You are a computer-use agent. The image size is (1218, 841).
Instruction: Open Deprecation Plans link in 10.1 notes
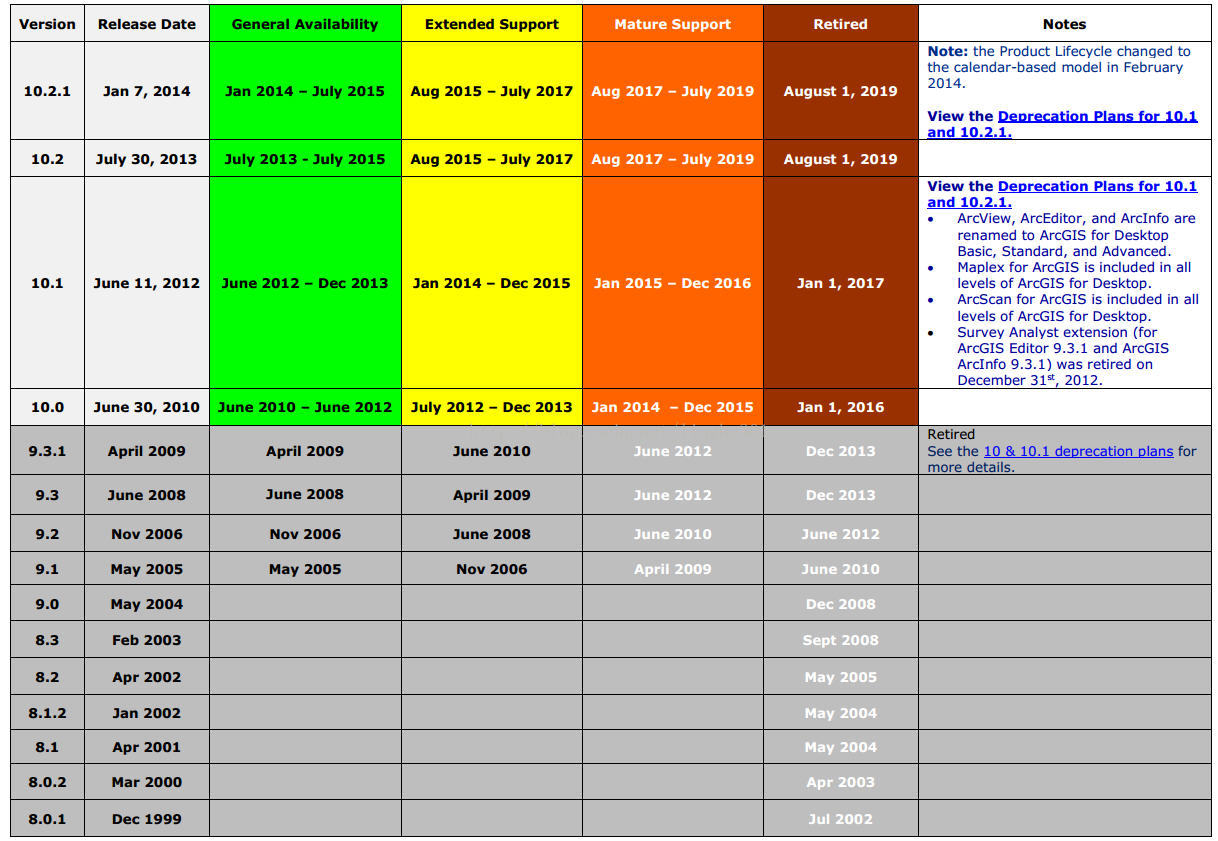(x=1062, y=194)
